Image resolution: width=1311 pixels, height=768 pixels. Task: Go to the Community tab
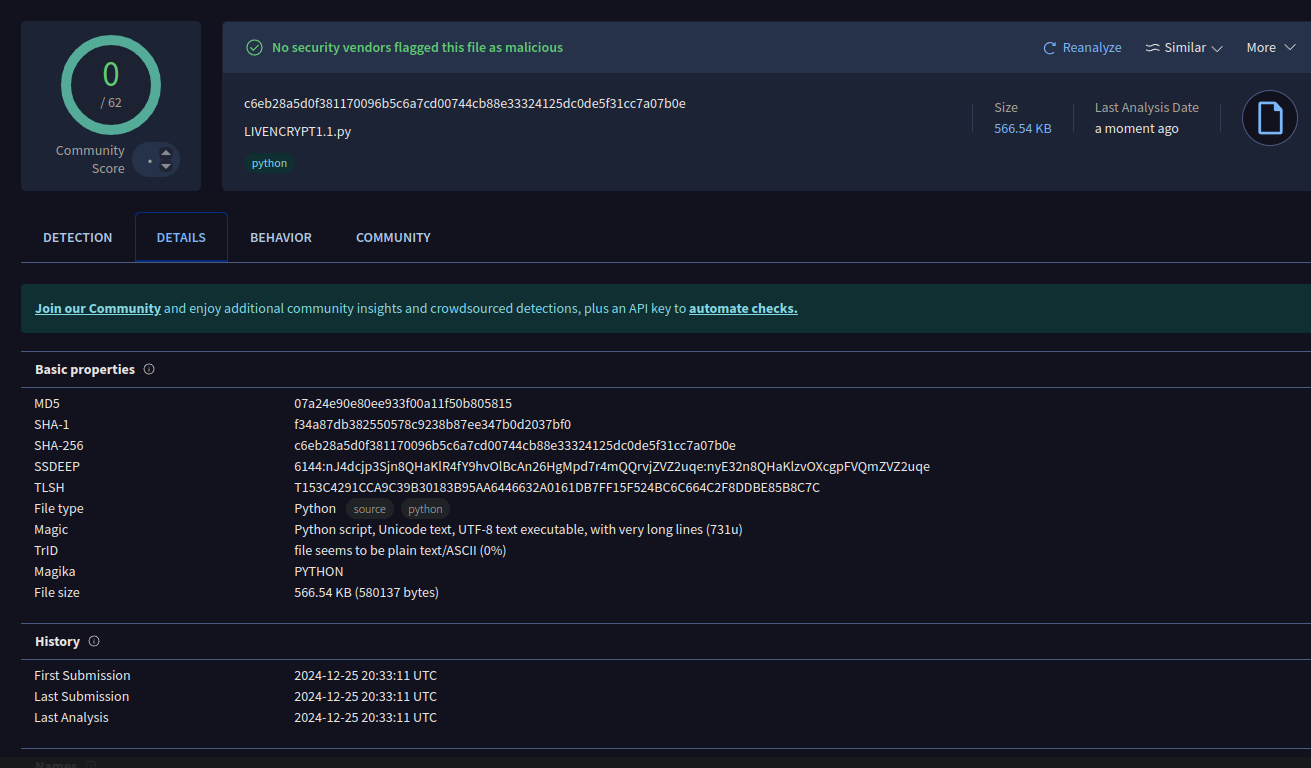[x=393, y=237]
